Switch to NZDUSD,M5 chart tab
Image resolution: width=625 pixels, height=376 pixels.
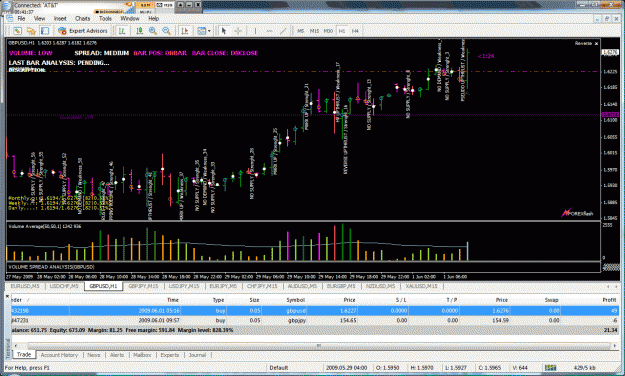380,286
